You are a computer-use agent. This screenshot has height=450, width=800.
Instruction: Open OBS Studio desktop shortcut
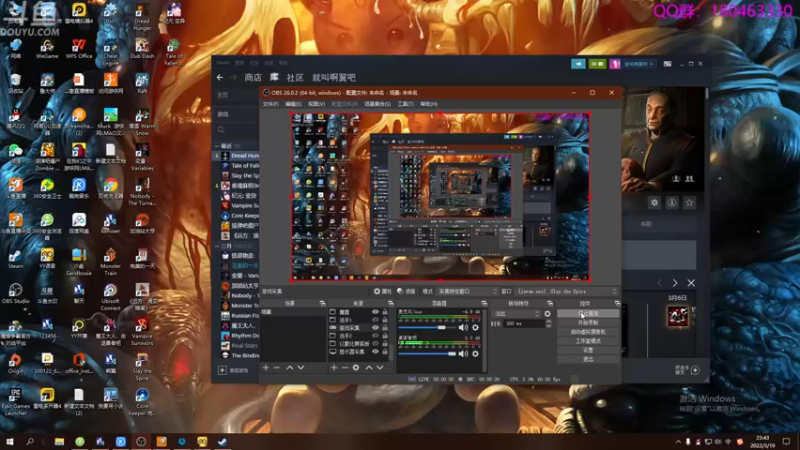[x=15, y=294]
